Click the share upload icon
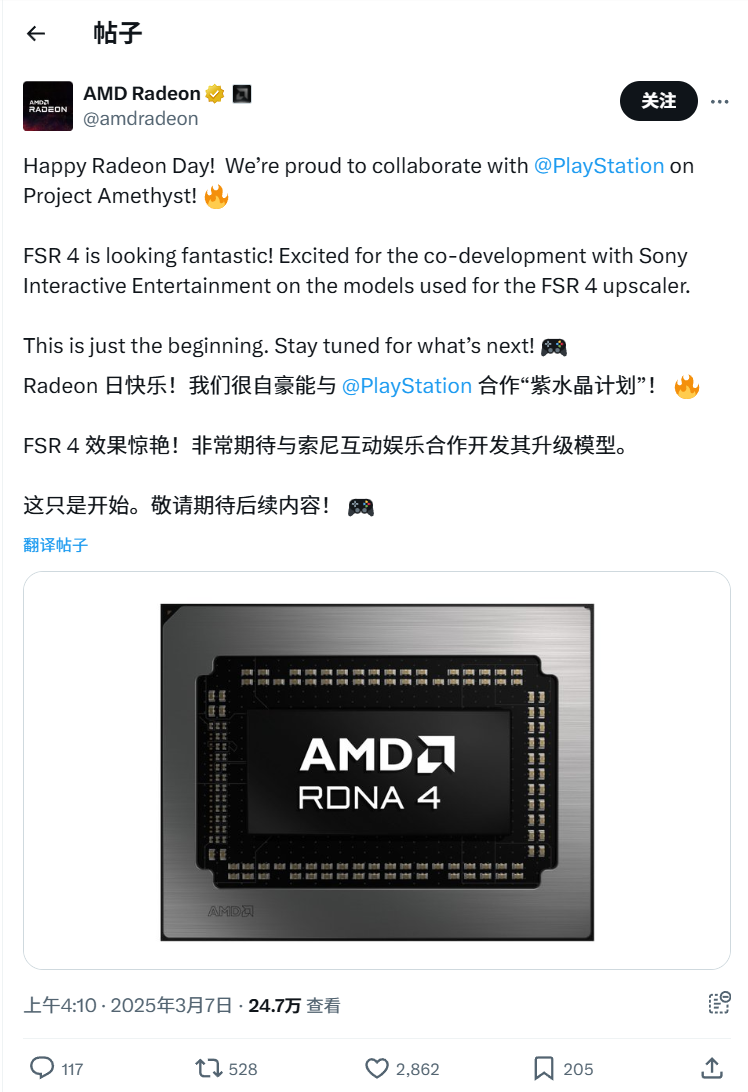 [x=712, y=1068]
